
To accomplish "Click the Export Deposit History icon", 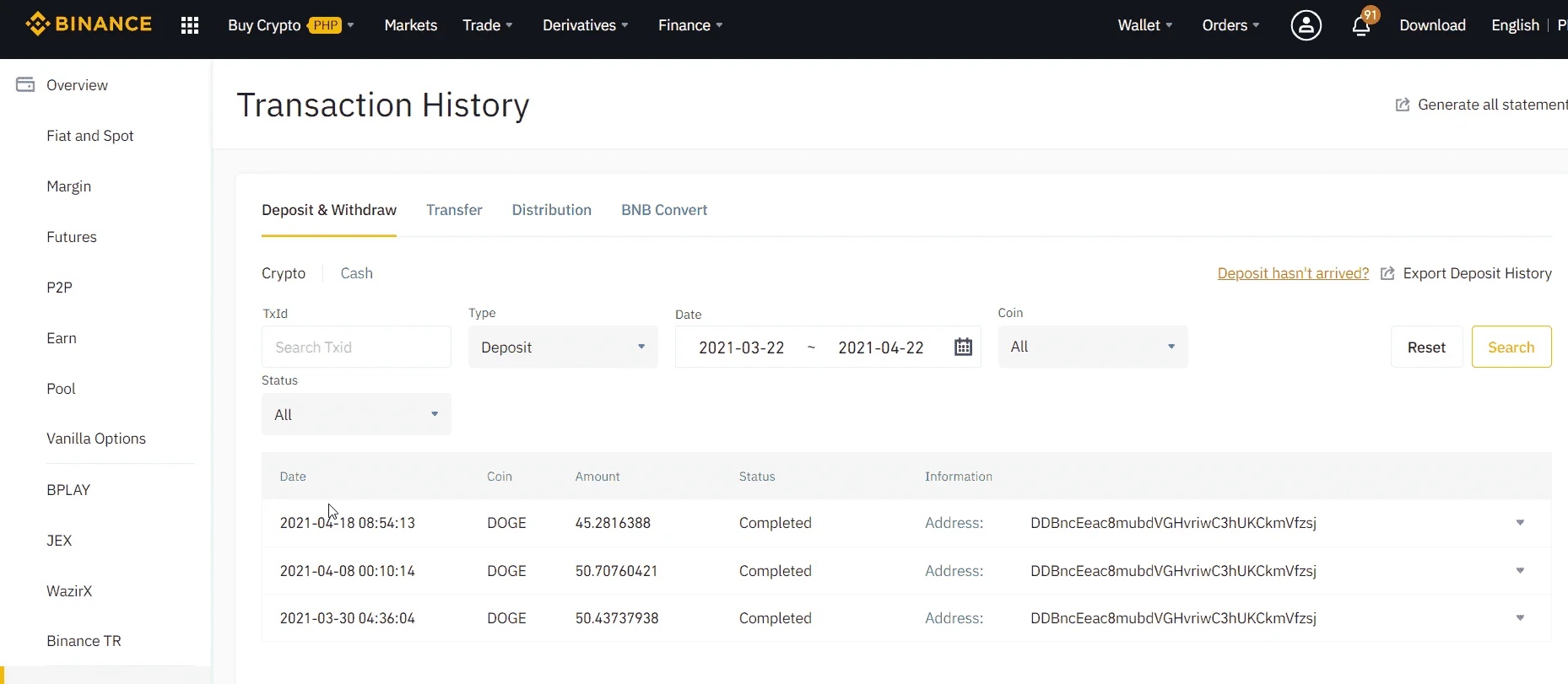I will pyautogui.click(x=1387, y=273).
